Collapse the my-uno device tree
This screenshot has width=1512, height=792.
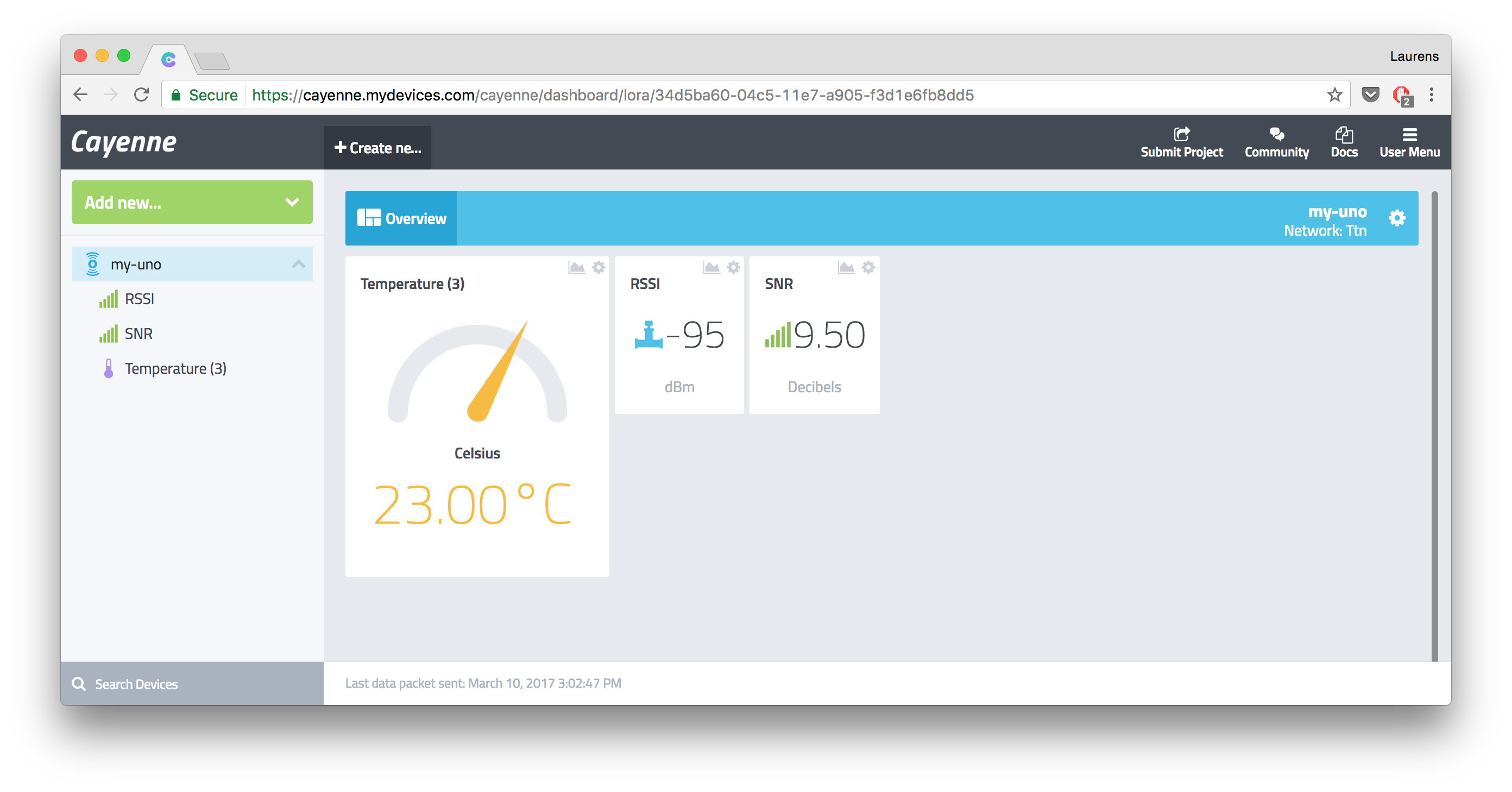(x=298, y=264)
